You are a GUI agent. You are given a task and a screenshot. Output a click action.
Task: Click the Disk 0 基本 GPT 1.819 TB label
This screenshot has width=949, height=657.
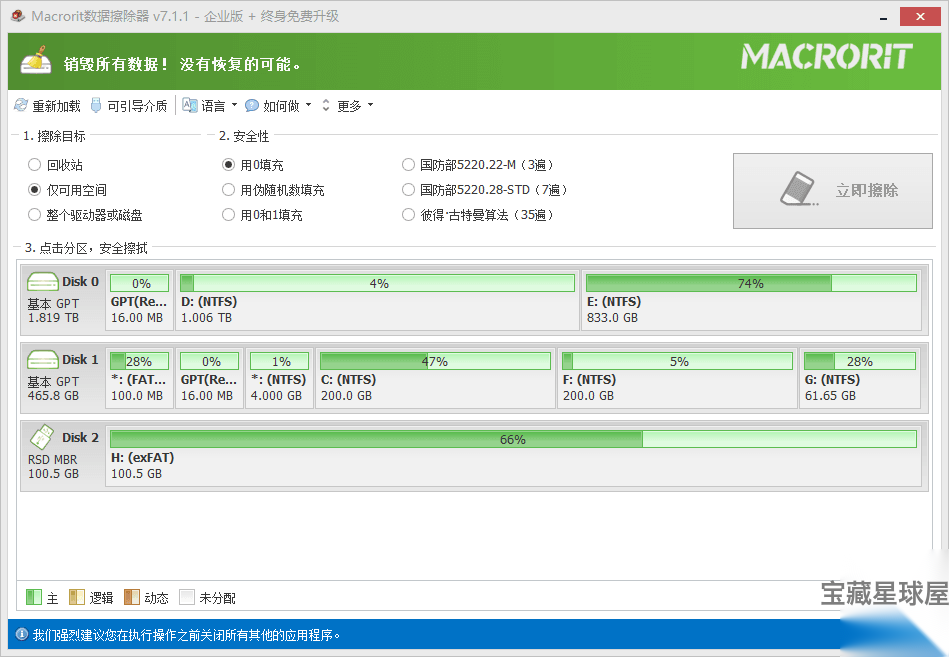click(x=53, y=310)
